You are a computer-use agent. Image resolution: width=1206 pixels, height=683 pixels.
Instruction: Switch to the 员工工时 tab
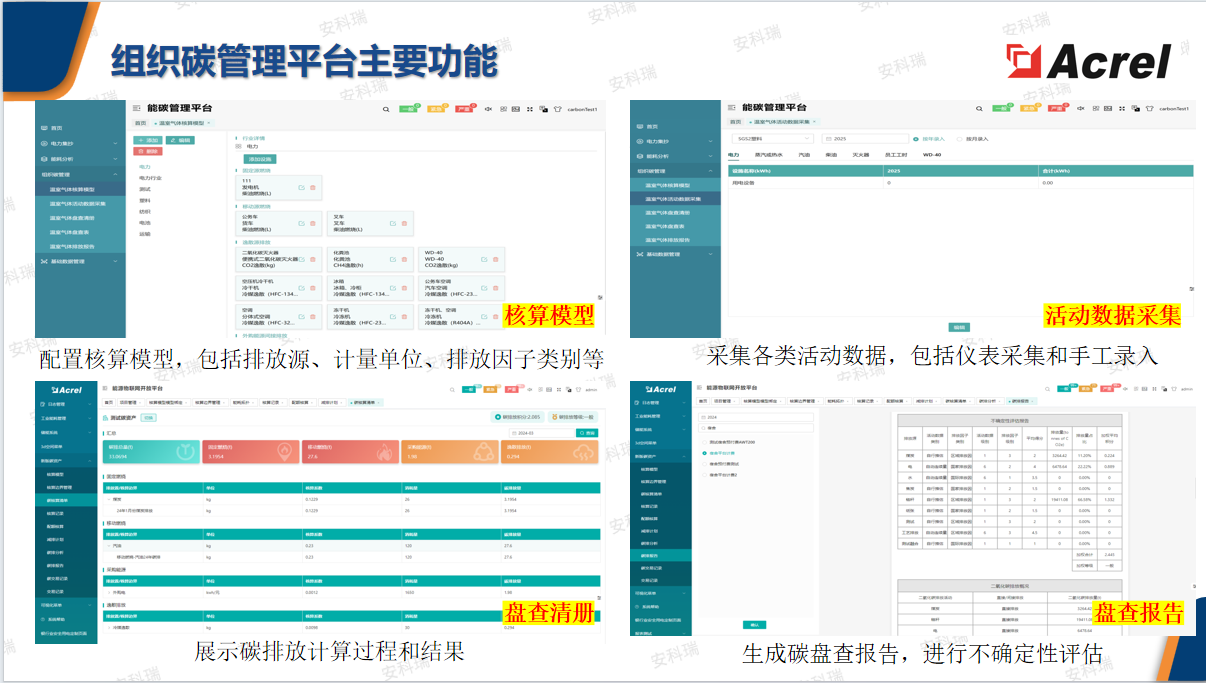(x=896, y=155)
